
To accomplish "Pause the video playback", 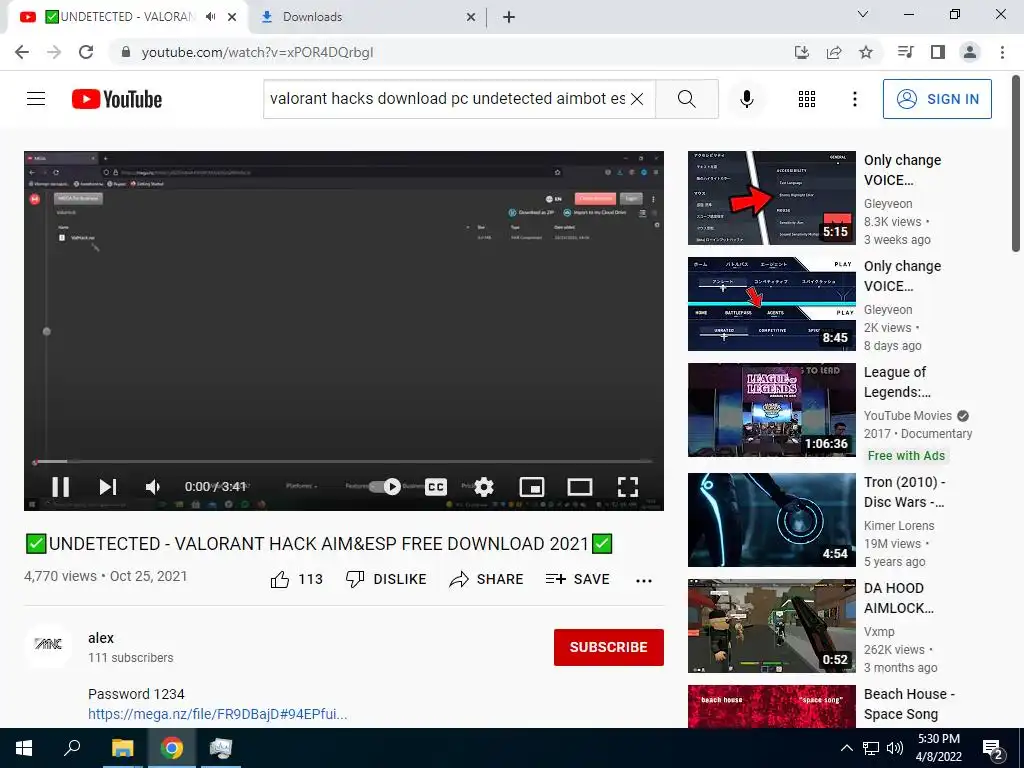I will point(60,487).
